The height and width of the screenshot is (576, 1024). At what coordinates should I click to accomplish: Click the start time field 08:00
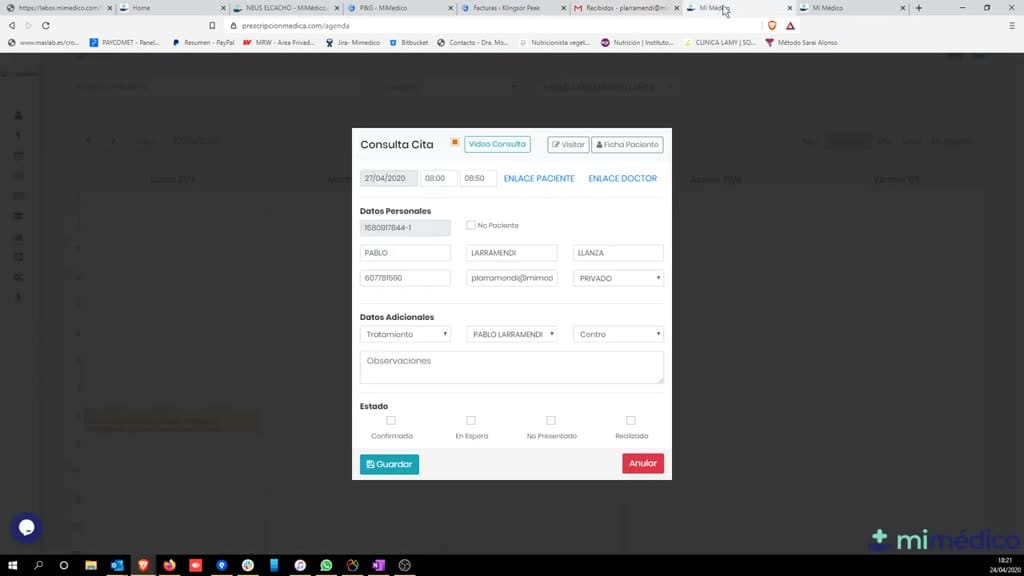click(x=438, y=178)
